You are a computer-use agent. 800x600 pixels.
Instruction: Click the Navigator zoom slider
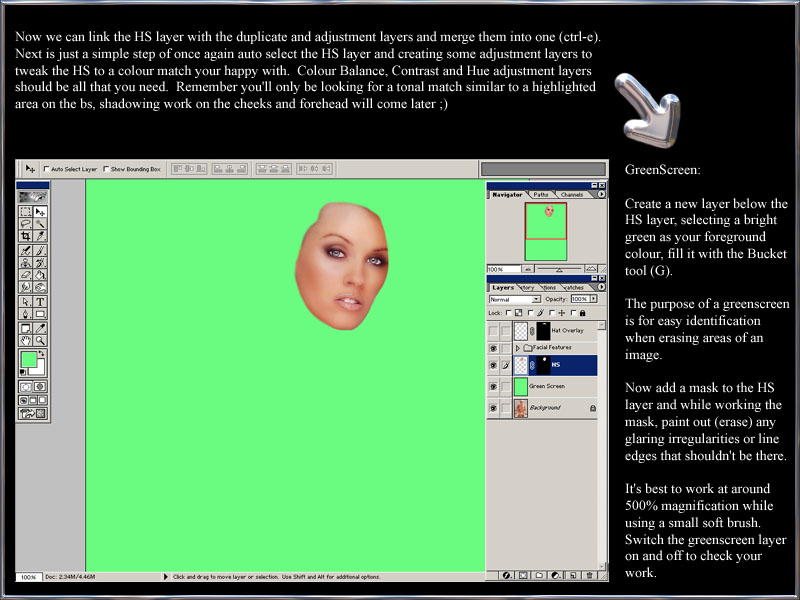(559, 269)
